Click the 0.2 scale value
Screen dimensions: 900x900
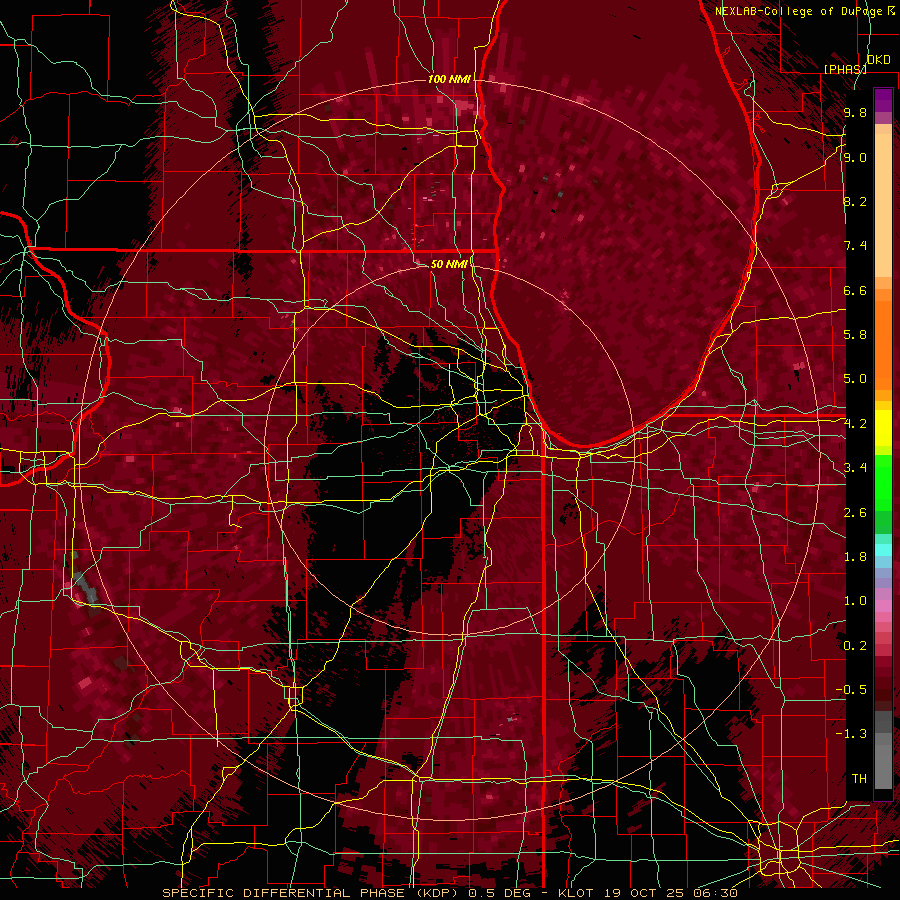(x=855, y=646)
